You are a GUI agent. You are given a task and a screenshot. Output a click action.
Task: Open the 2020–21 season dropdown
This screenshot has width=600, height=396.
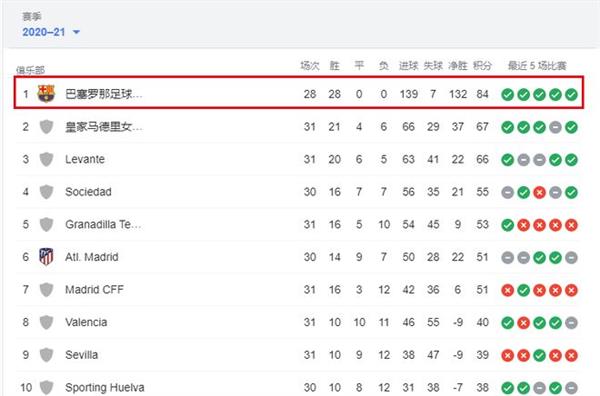pos(51,32)
